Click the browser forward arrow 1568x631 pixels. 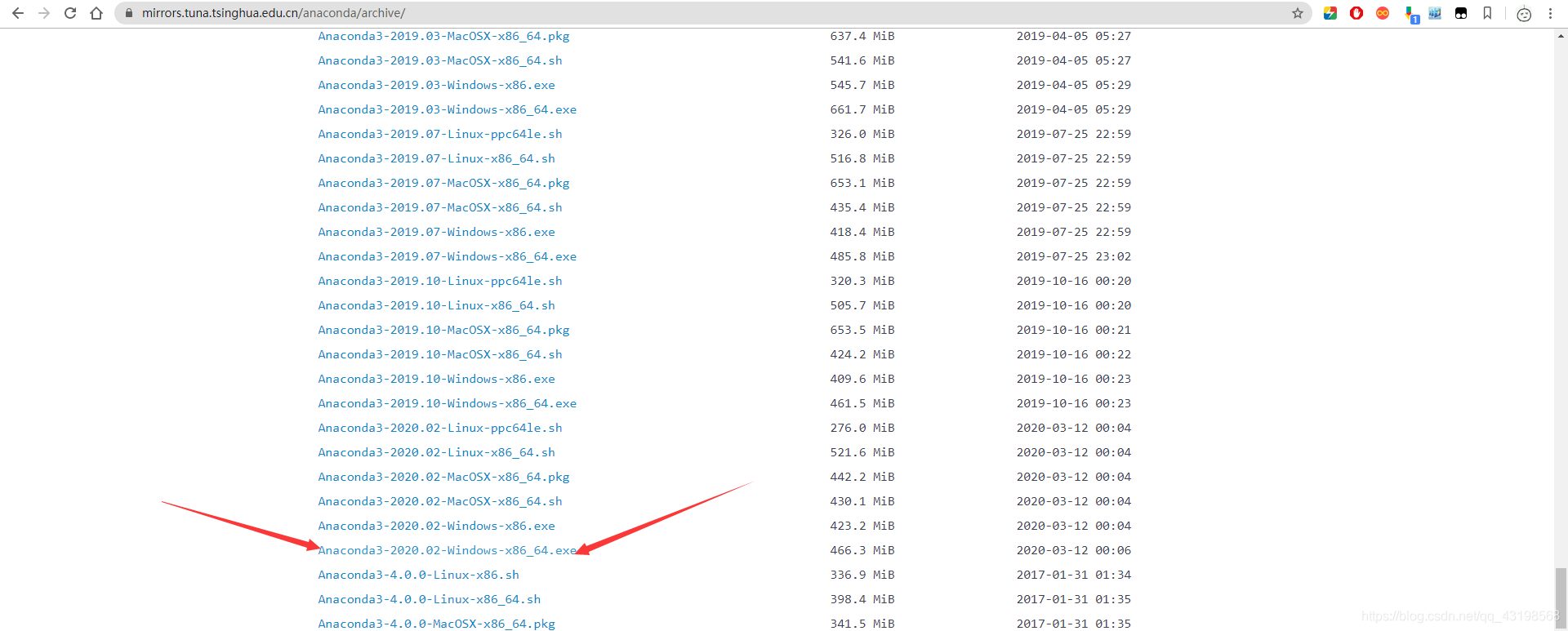(44, 13)
